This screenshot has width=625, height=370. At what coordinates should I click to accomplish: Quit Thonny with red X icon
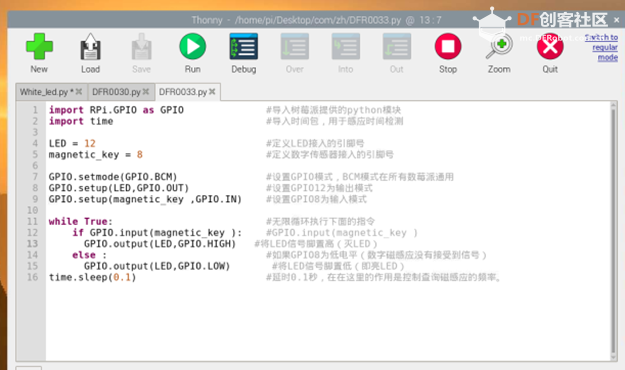click(550, 47)
